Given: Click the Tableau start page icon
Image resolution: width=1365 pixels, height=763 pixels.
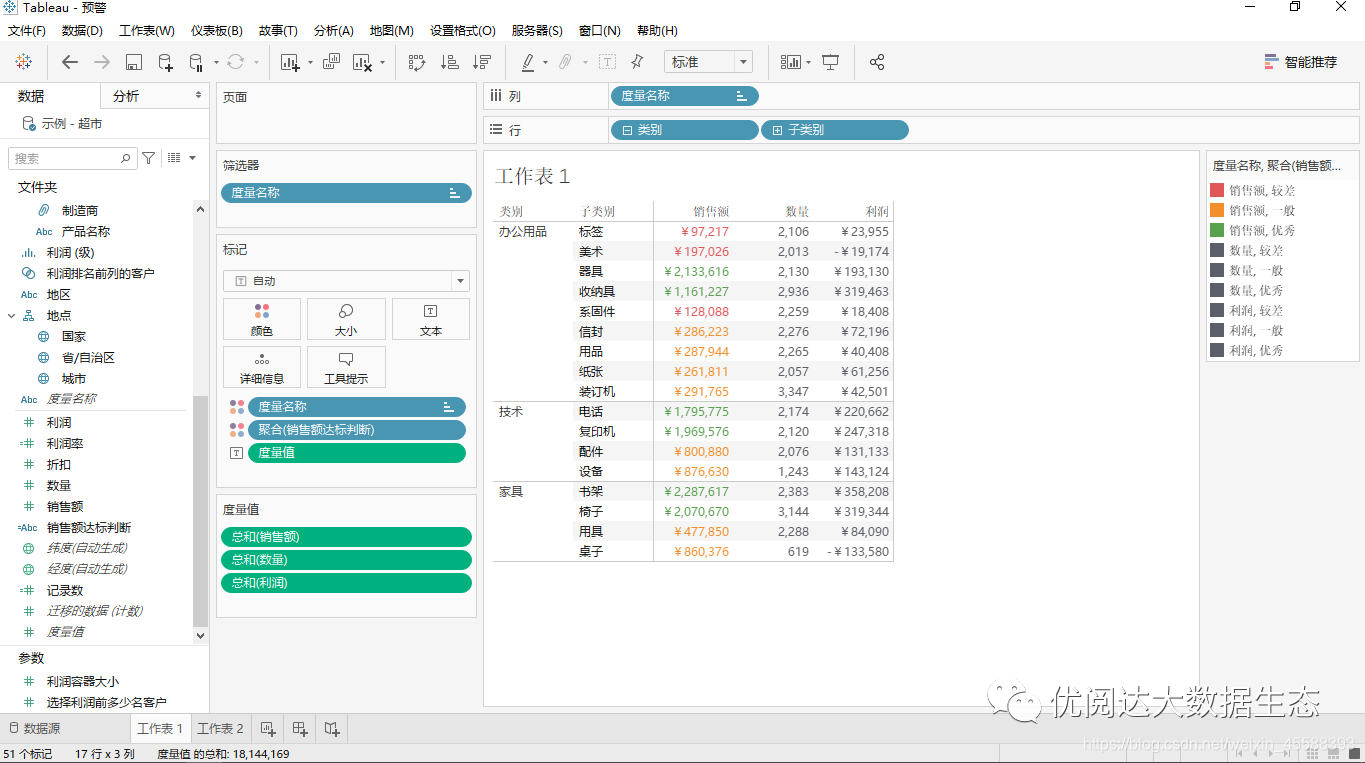Looking at the screenshot, I should point(23,62).
